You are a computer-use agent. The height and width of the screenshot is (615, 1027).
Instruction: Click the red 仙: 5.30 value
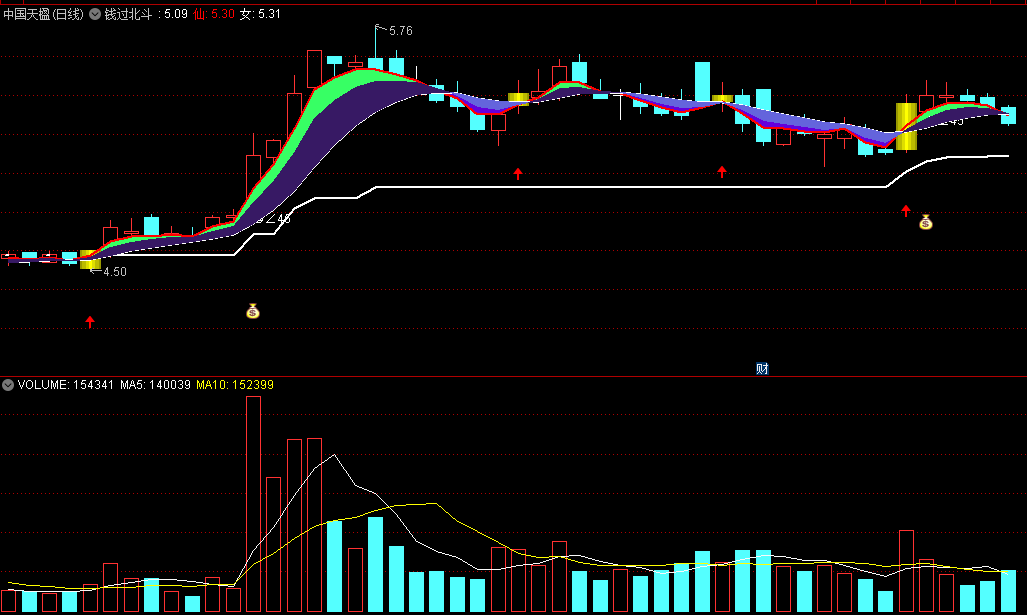(214, 14)
